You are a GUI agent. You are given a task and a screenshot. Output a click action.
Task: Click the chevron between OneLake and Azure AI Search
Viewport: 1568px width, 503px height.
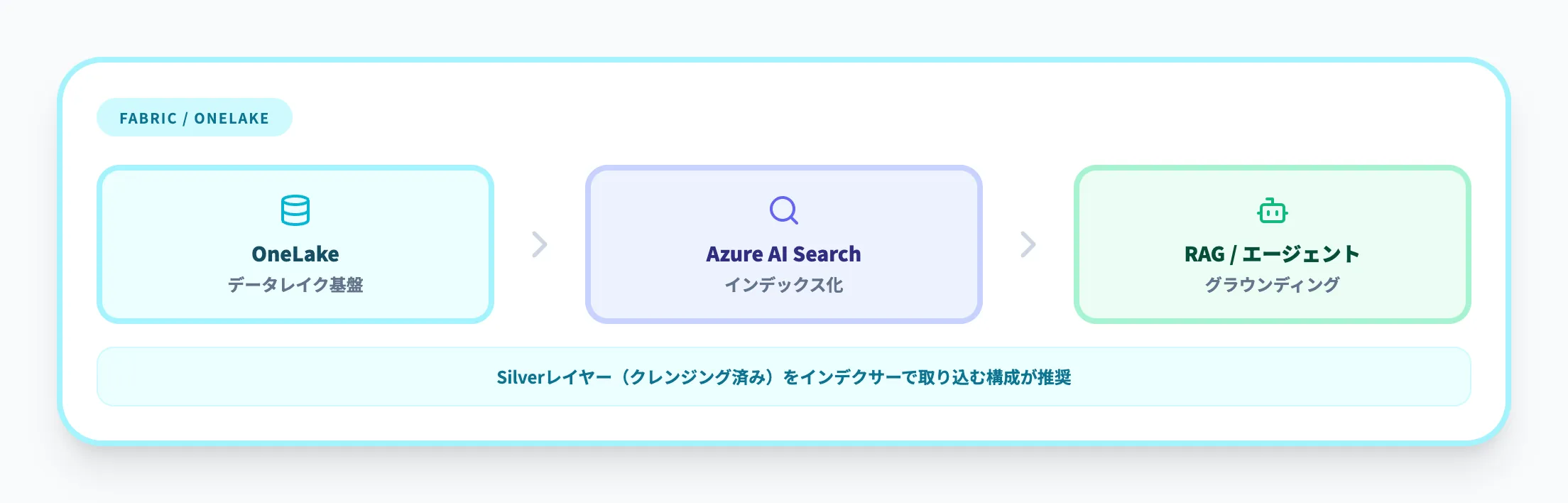click(540, 244)
